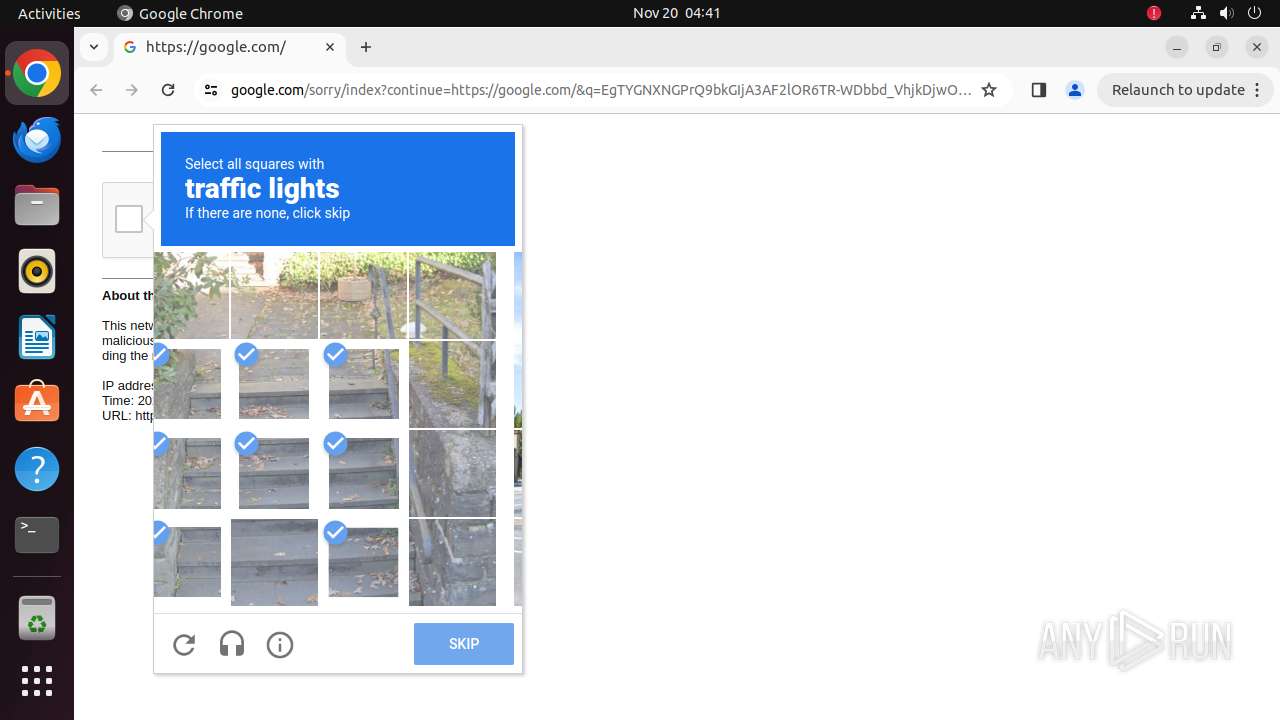Deselect bottom-row first-column stair tile
The width and height of the screenshot is (1280, 720).
click(188, 562)
